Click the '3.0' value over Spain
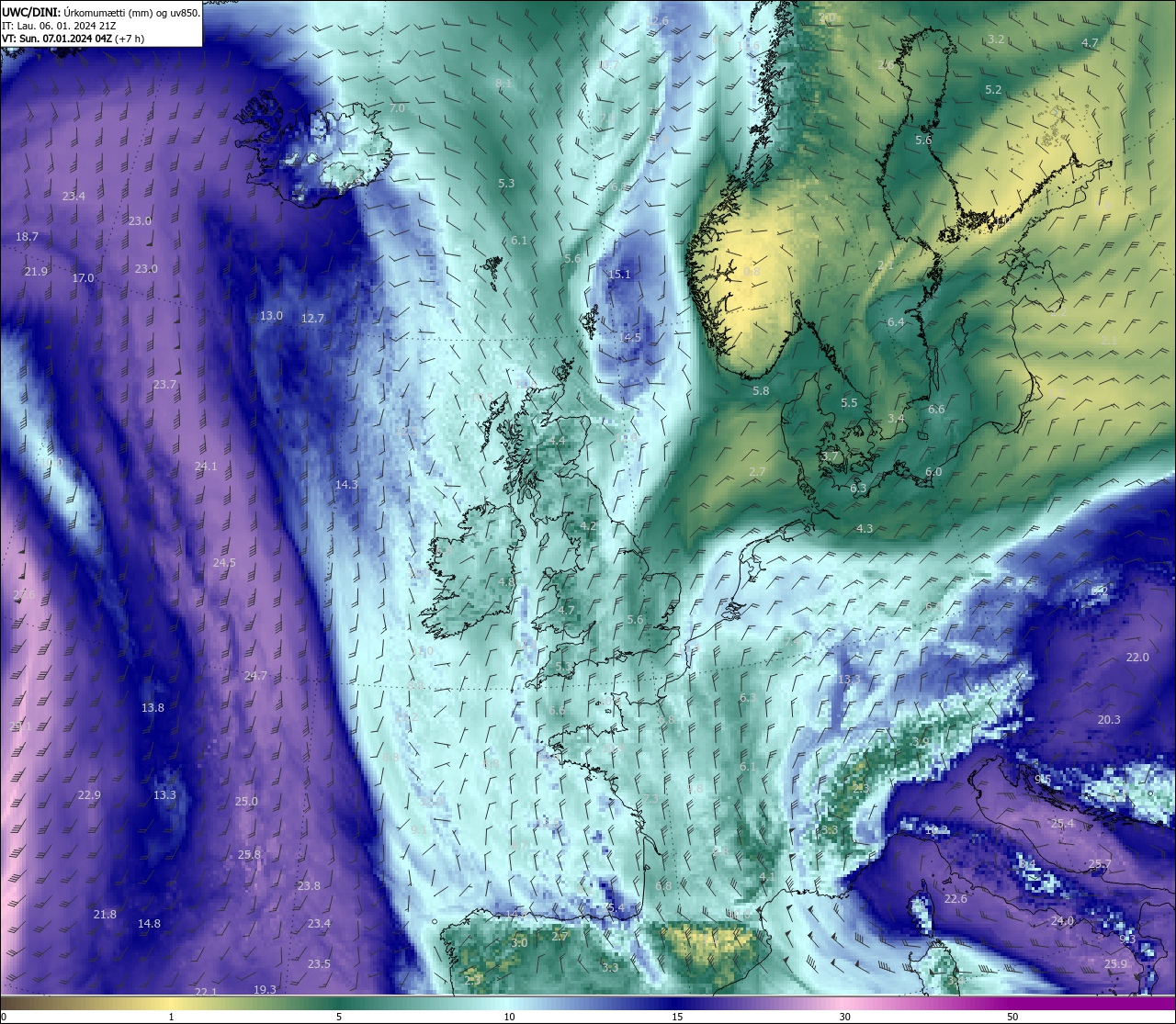Image resolution: width=1176 pixels, height=1024 pixels. click(519, 943)
